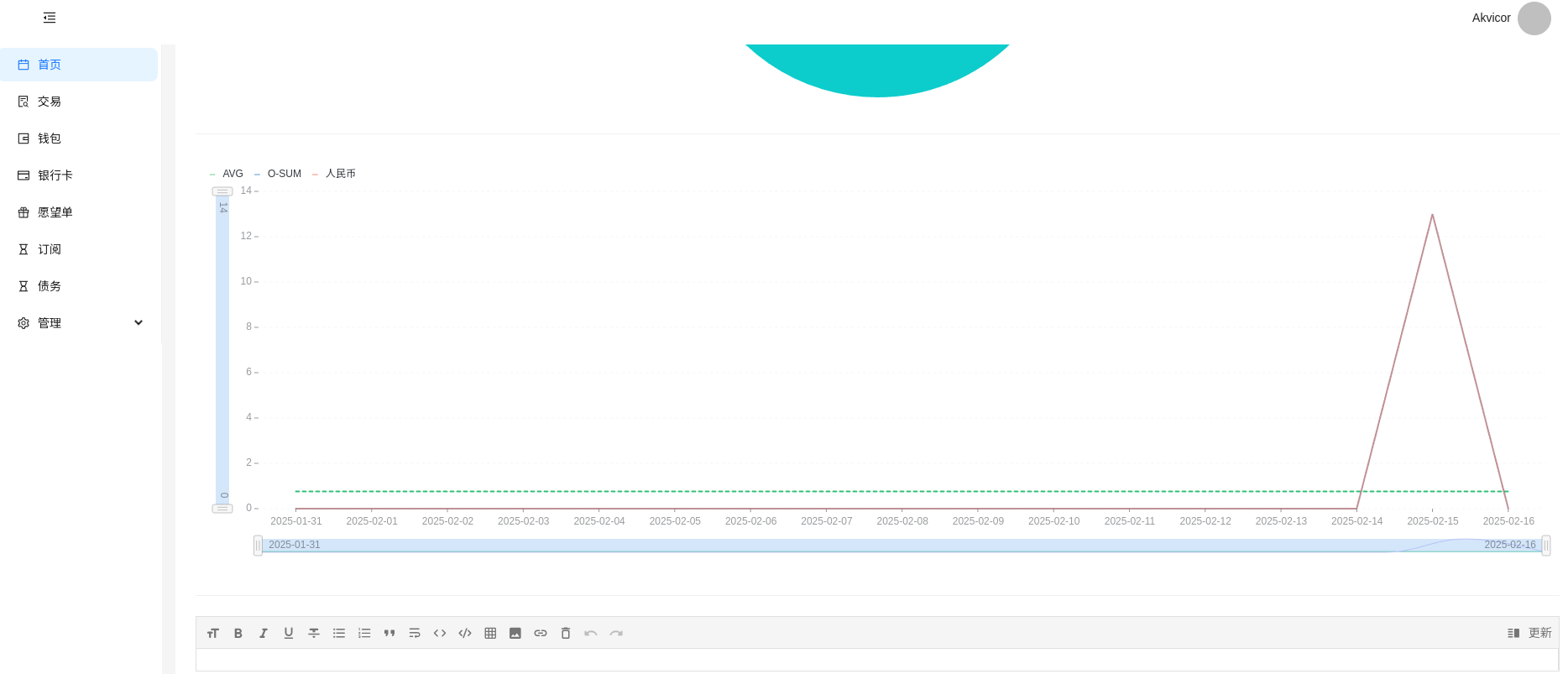
Task: Click the line wrap editor icon
Action: pos(415,633)
